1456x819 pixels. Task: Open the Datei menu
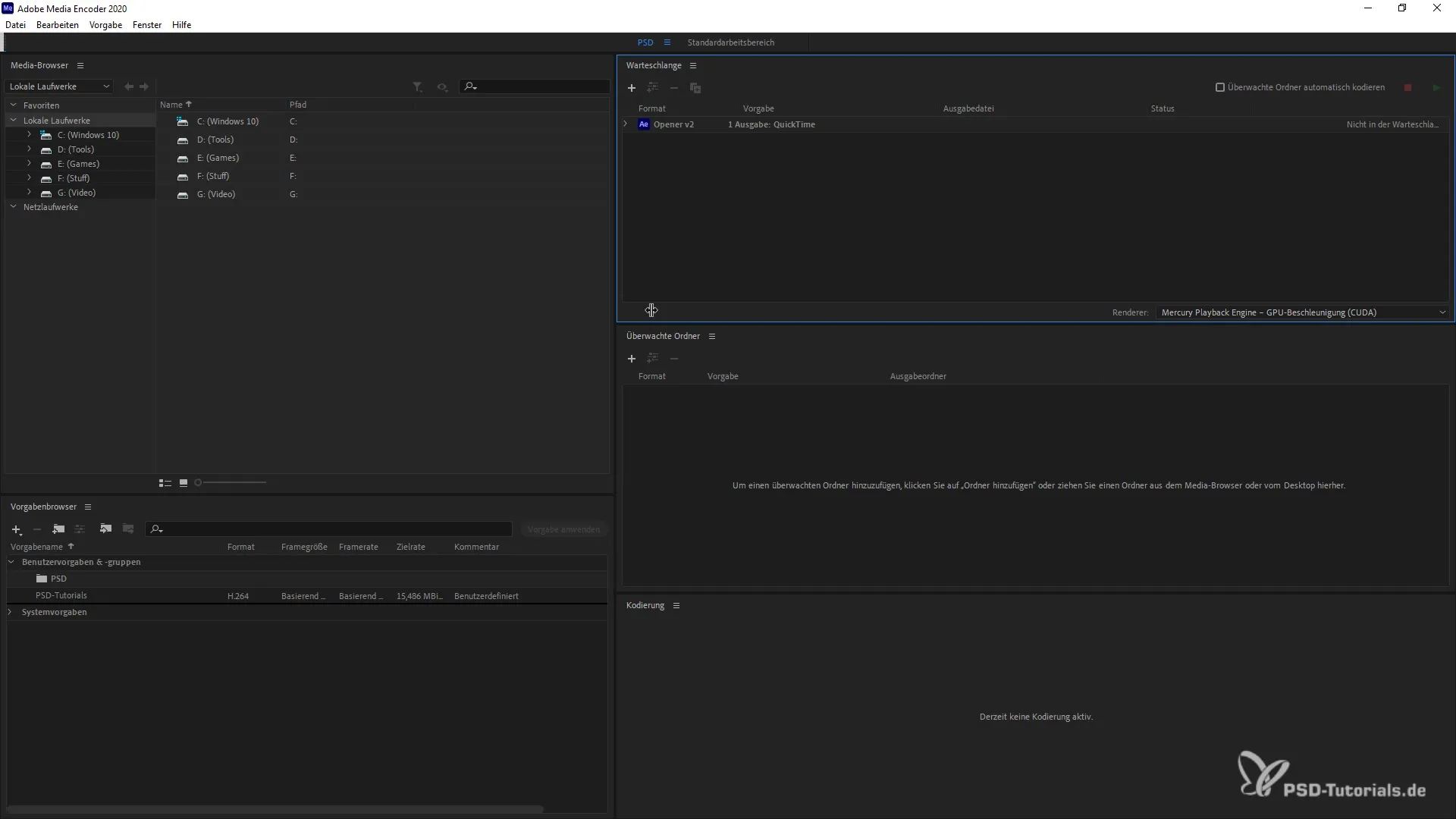[15, 25]
